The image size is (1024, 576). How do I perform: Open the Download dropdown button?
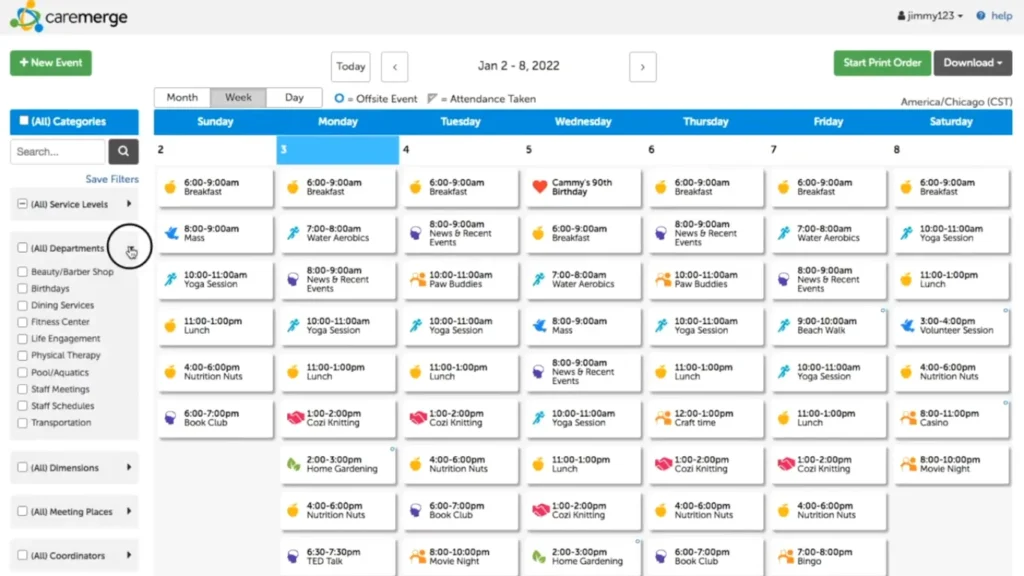coord(972,63)
